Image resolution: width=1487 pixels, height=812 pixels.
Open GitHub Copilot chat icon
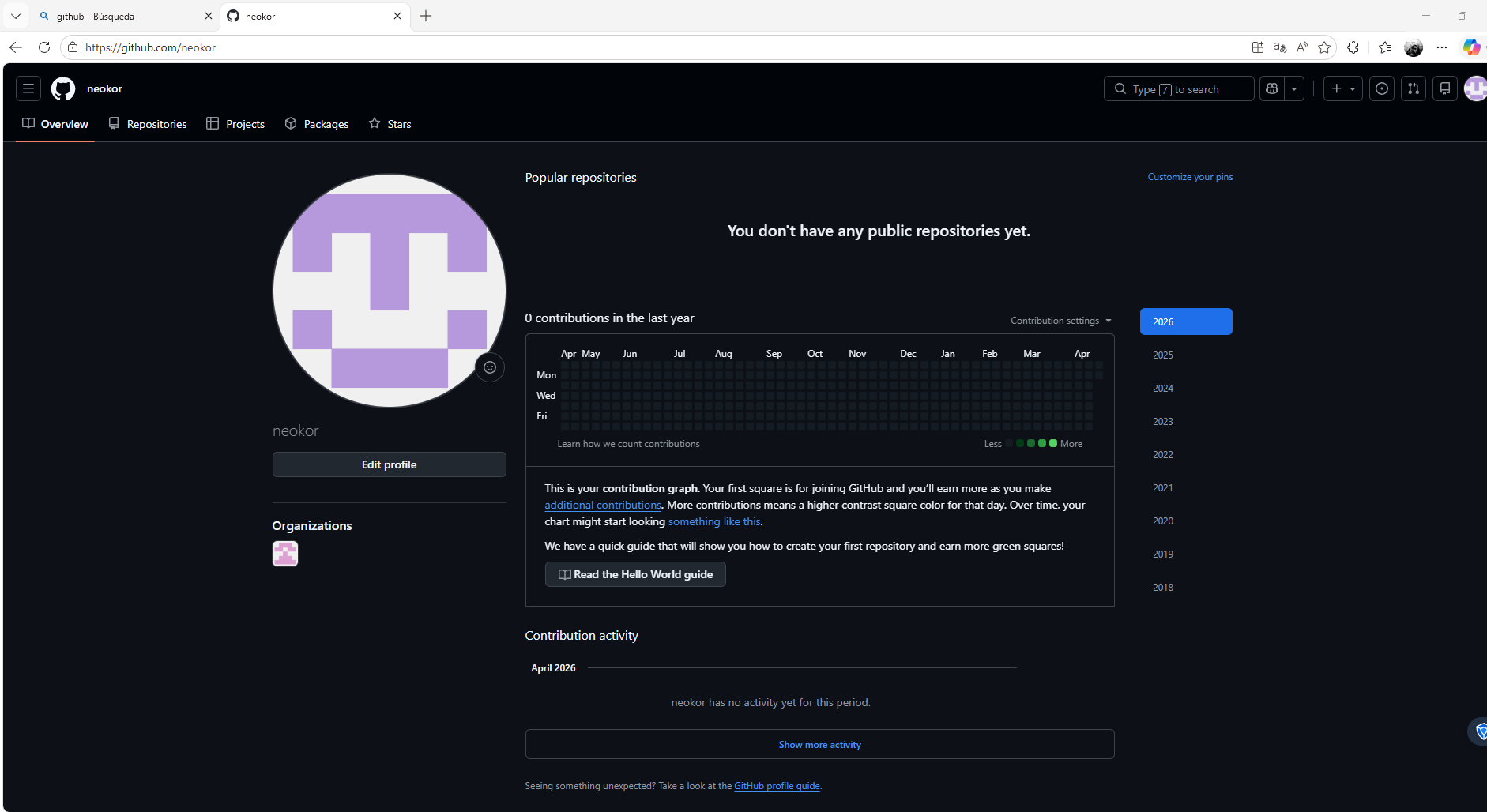tap(1272, 88)
